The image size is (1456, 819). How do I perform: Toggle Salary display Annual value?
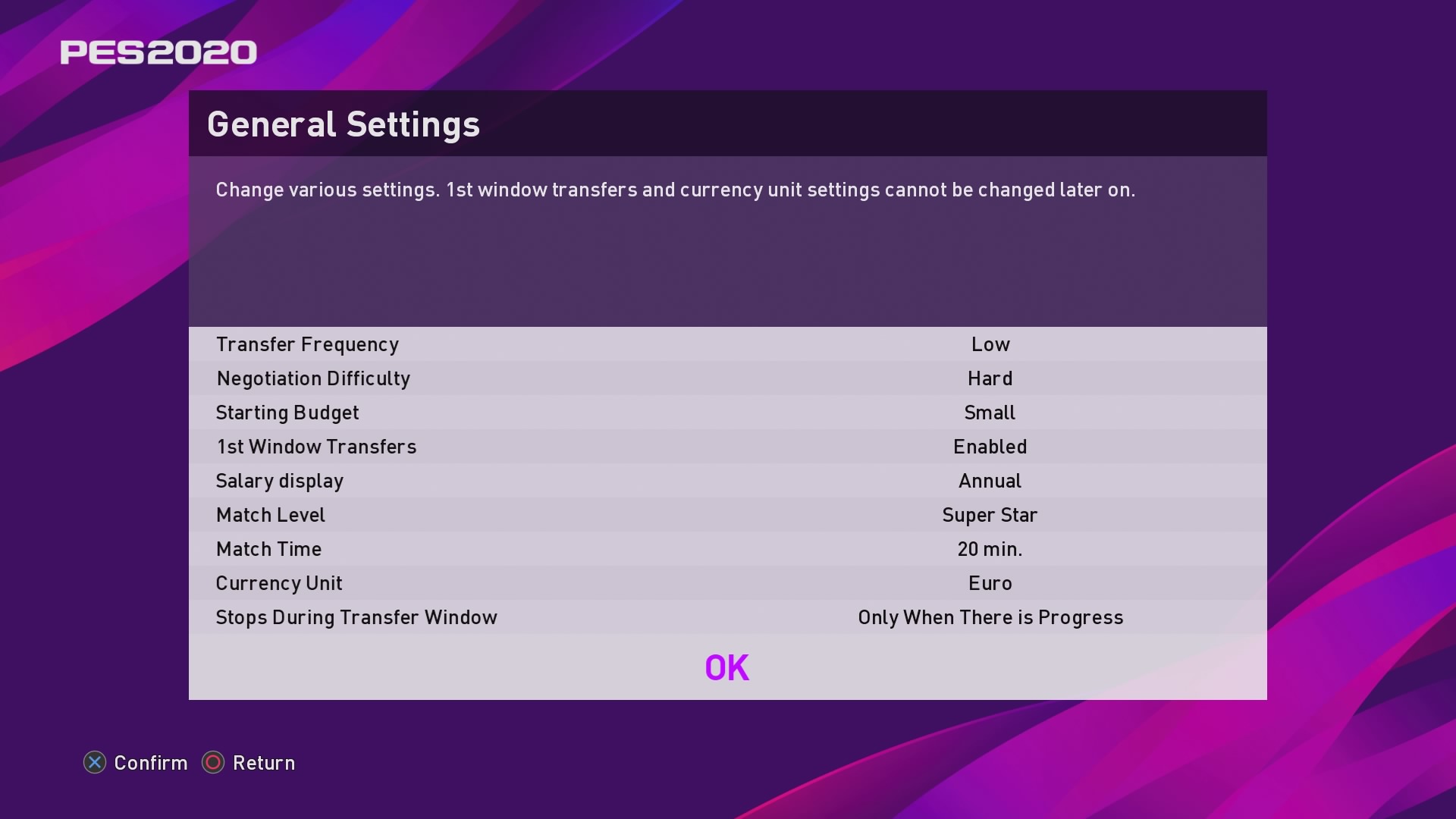990,481
